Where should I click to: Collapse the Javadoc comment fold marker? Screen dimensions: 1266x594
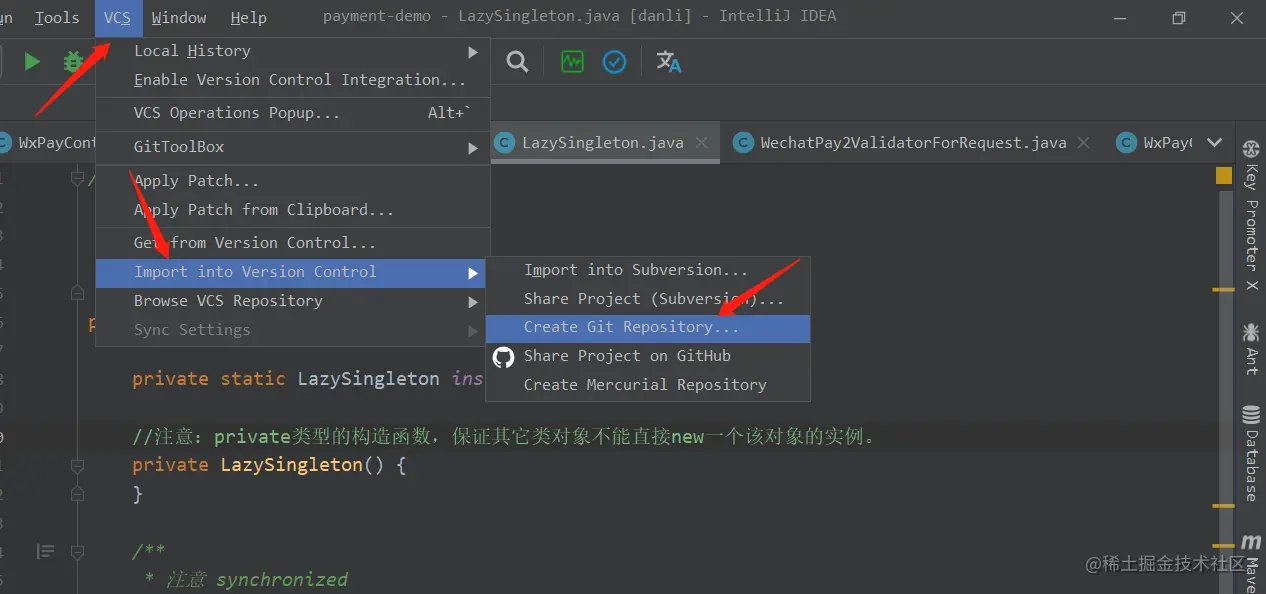[77, 551]
